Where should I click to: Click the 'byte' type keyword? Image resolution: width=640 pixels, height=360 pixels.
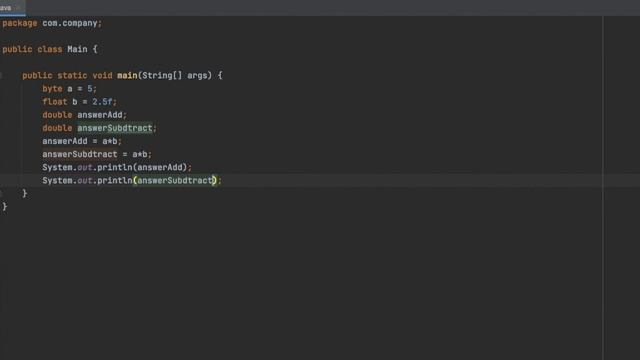coord(52,89)
